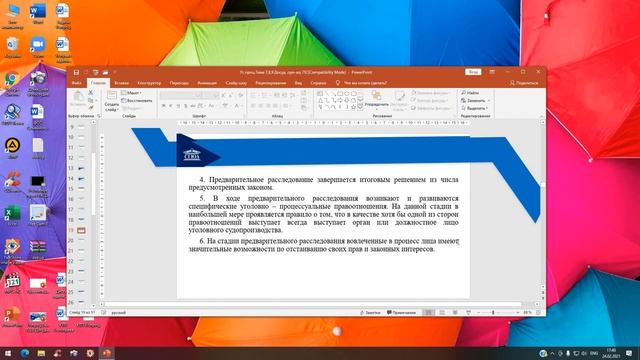Open the font name combo box

pyautogui.click(x=181, y=95)
